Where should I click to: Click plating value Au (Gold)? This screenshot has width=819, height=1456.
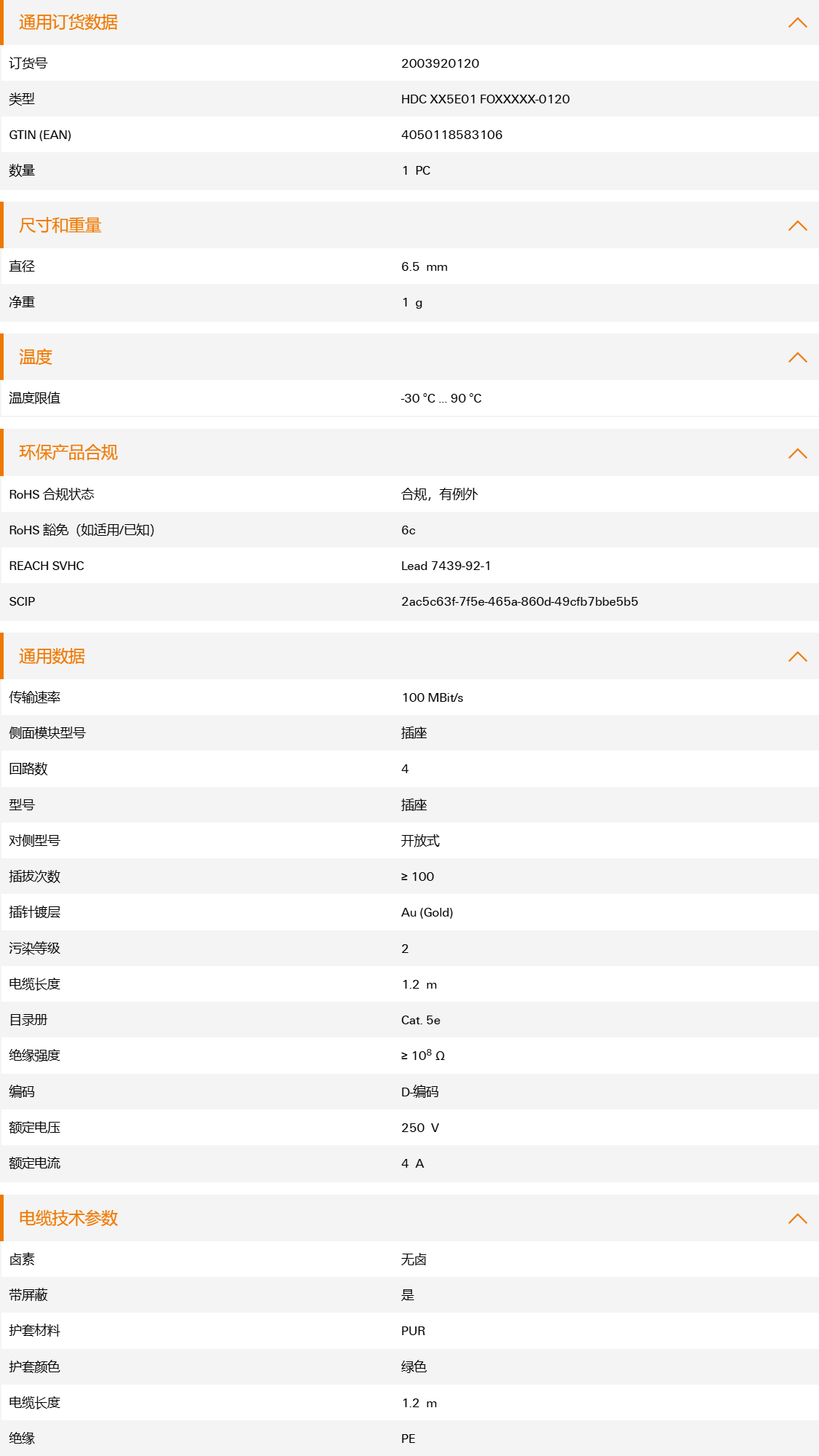tap(427, 912)
